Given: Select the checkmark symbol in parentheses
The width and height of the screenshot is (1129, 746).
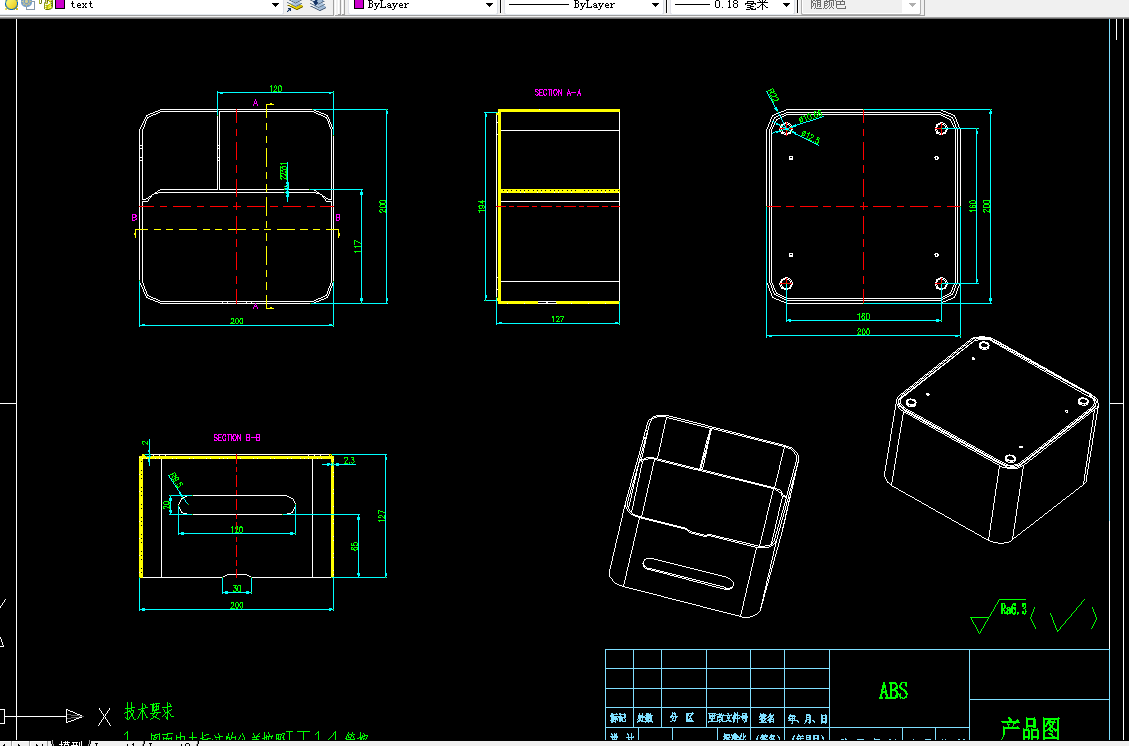Looking at the screenshot, I should 1065,618.
